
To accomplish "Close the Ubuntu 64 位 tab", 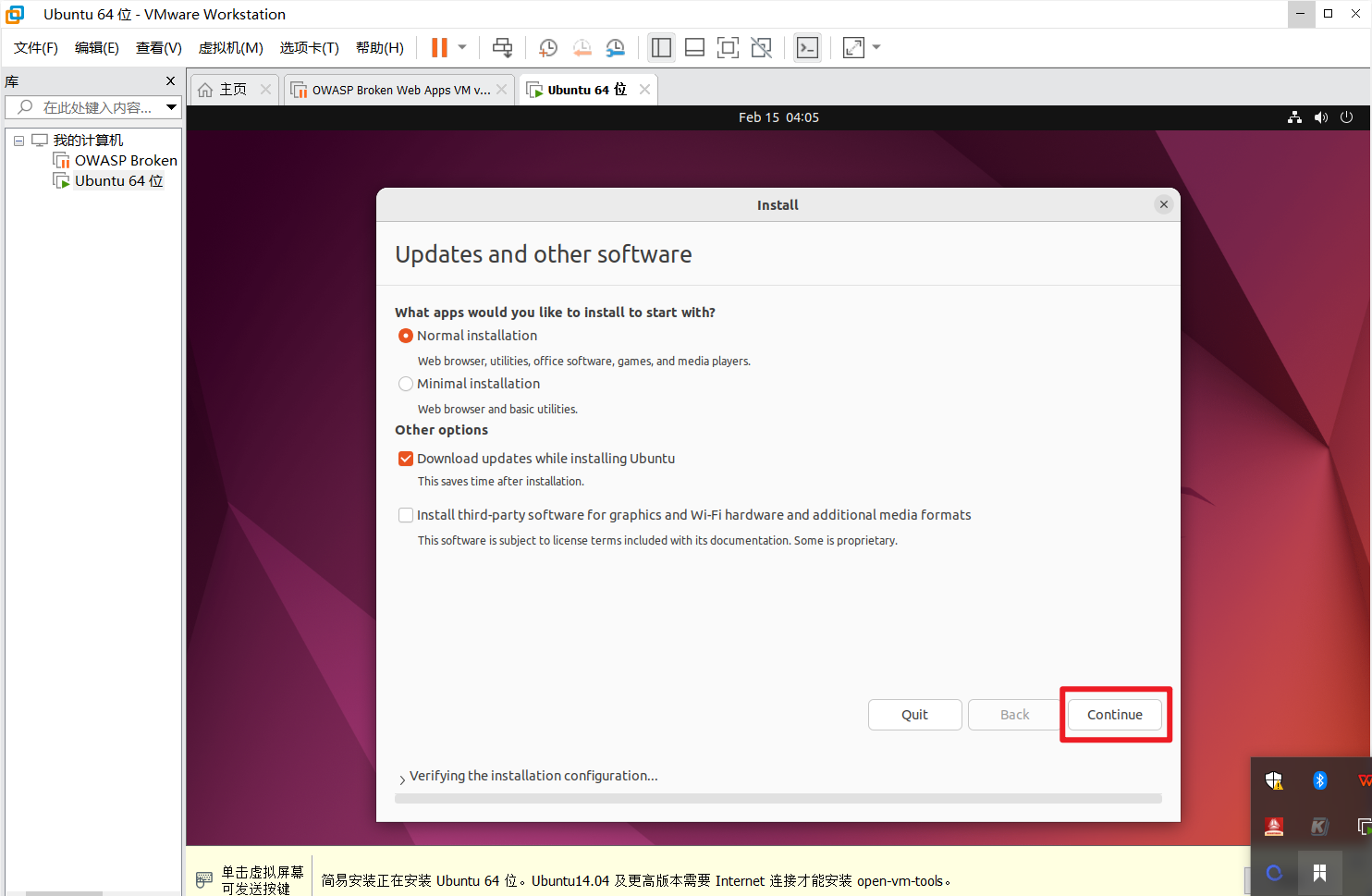I will tap(645, 90).
